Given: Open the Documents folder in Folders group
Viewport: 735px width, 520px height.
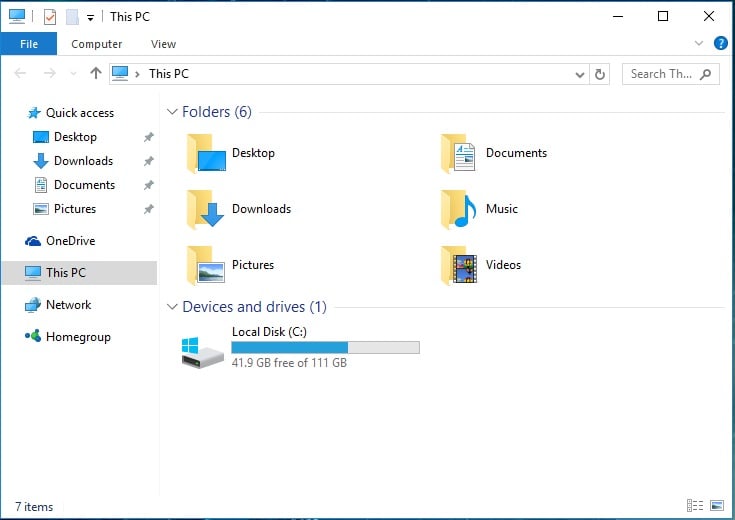Looking at the screenshot, I should click(494, 153).
